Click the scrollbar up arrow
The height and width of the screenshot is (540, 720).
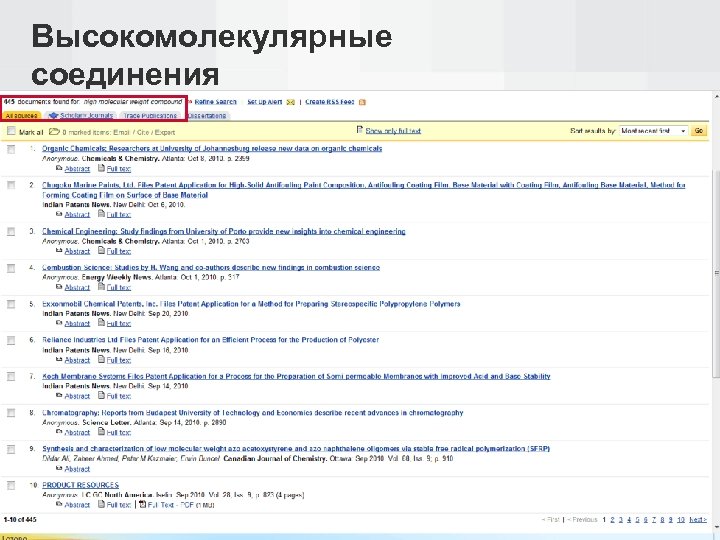716,97
